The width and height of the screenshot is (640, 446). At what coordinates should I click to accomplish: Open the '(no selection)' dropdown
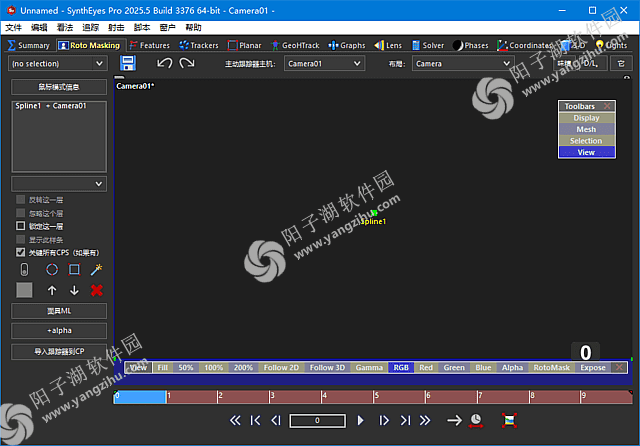pyautogui.click(x=58, y=64)
